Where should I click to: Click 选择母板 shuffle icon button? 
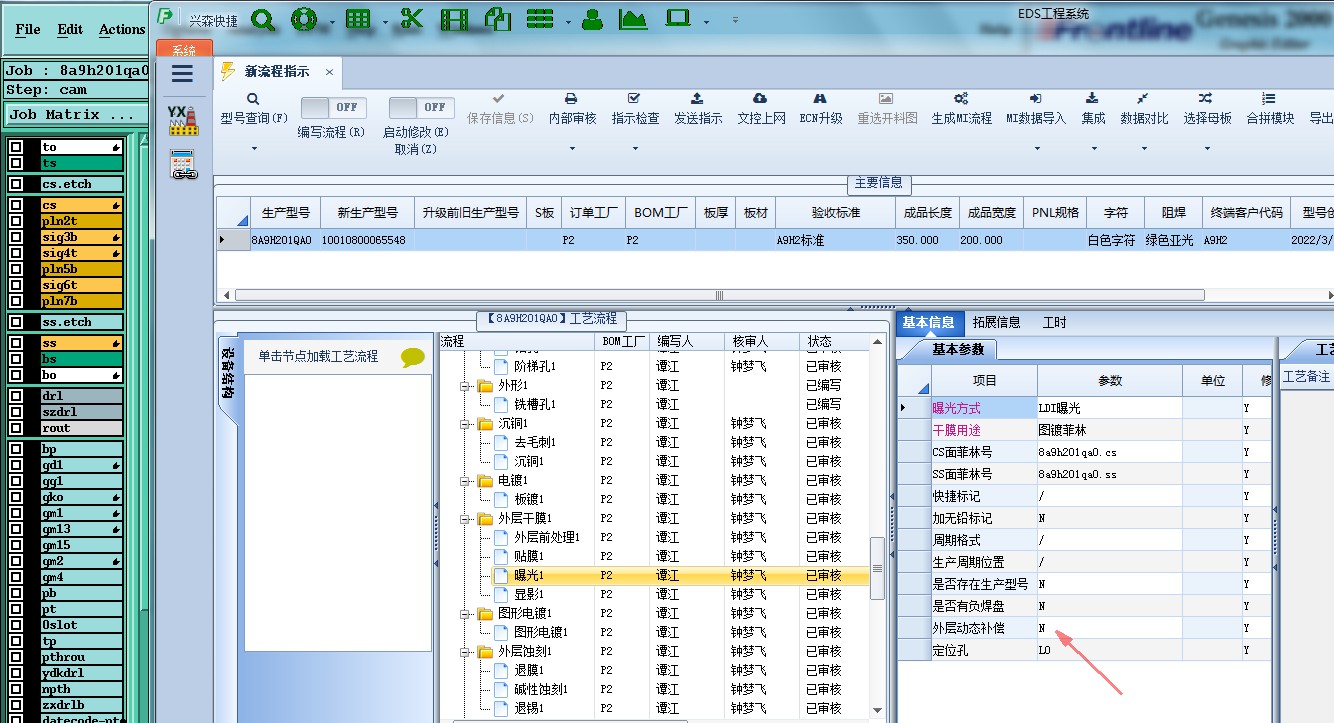pos(1207,109)
